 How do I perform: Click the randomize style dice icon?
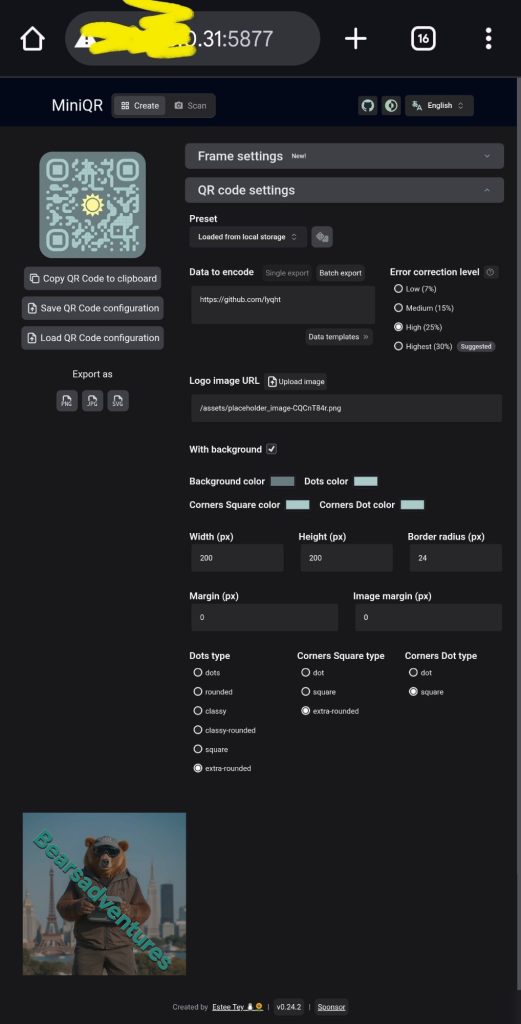[x=322, y=236]
